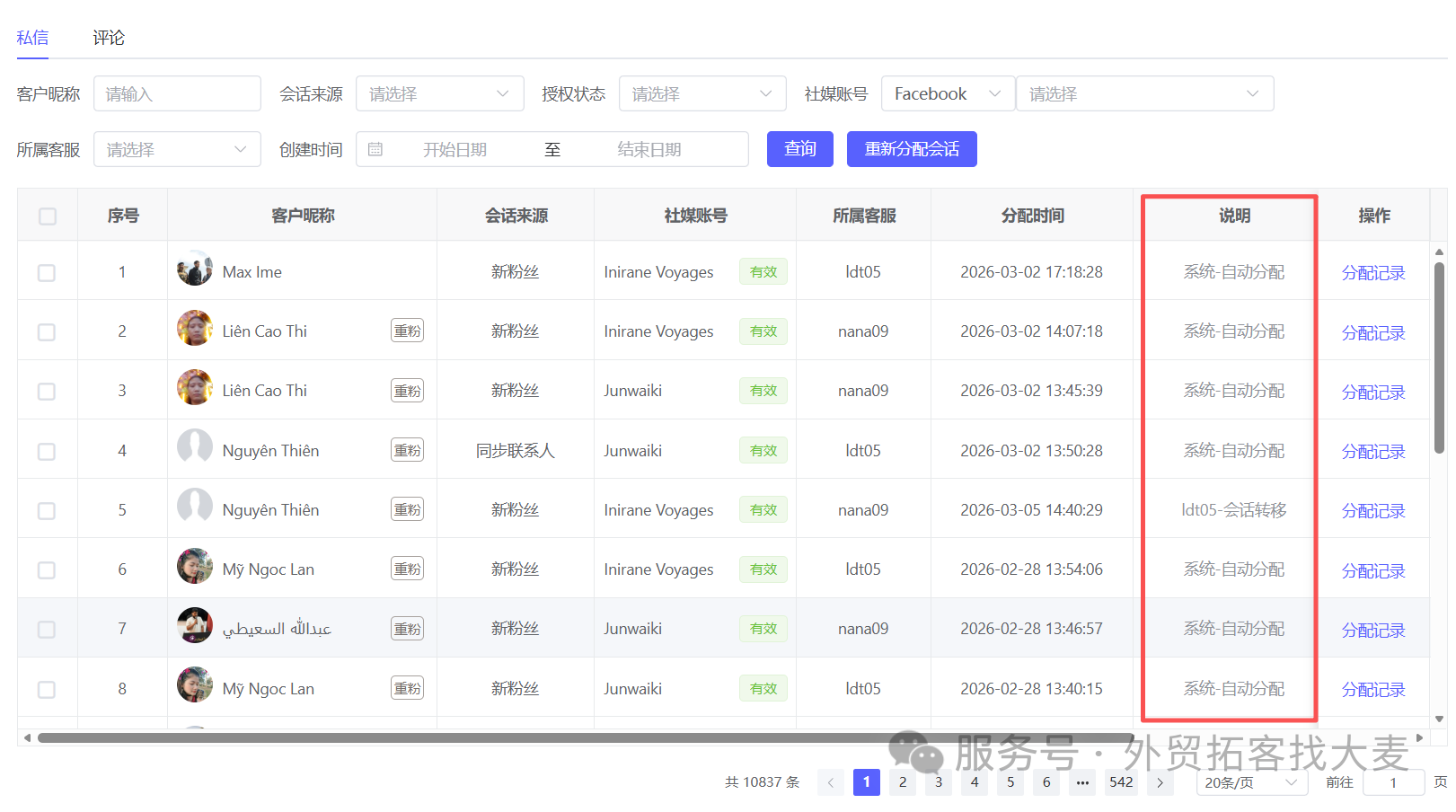
Task: Click the 重新分配会话 button
Action: [x=912, y=149]
